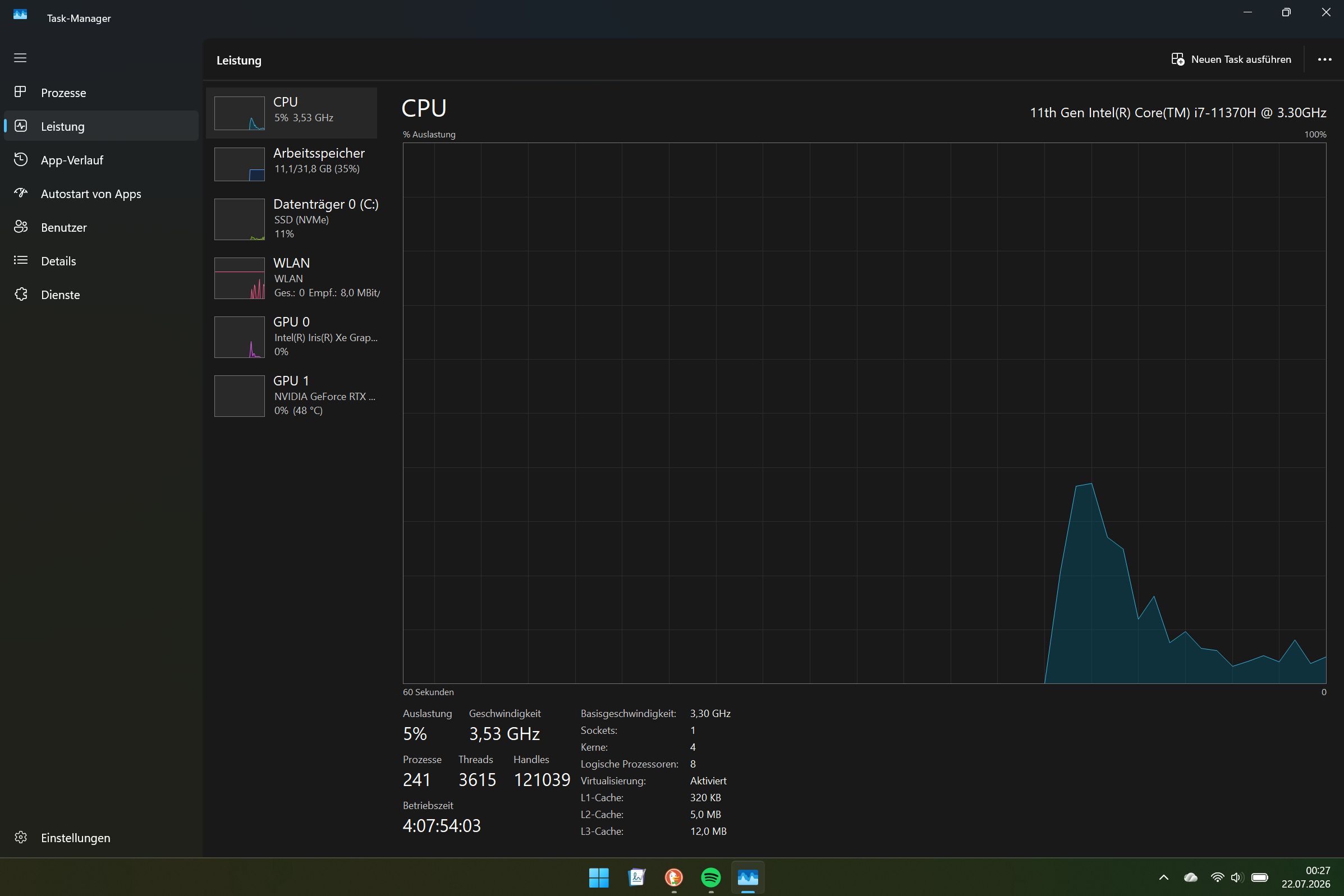Open the Wi-Fi network tray icon
Viewport: 1344px width, 896px height.
coord(1217,877)
